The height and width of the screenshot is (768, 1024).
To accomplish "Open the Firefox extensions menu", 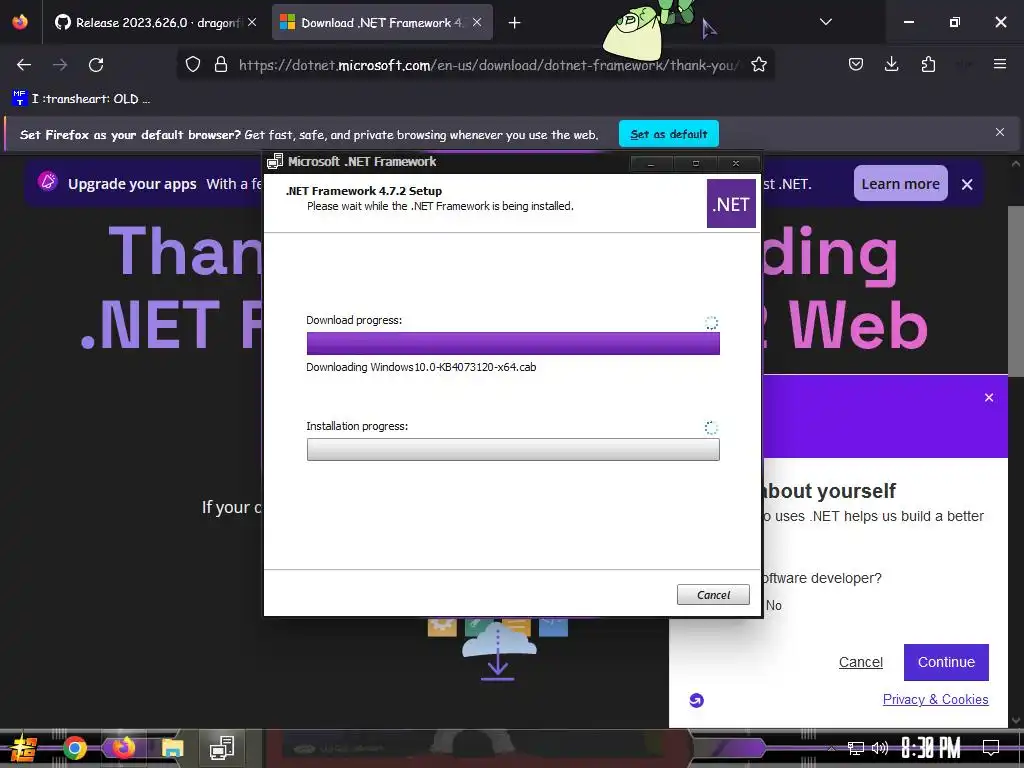I will pyautogui.click(x=928, y=64).
